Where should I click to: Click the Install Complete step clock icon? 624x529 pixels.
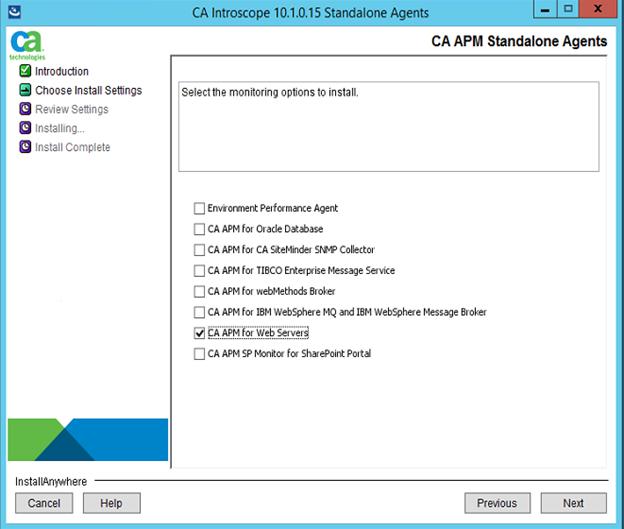click(x=25, y=146)
